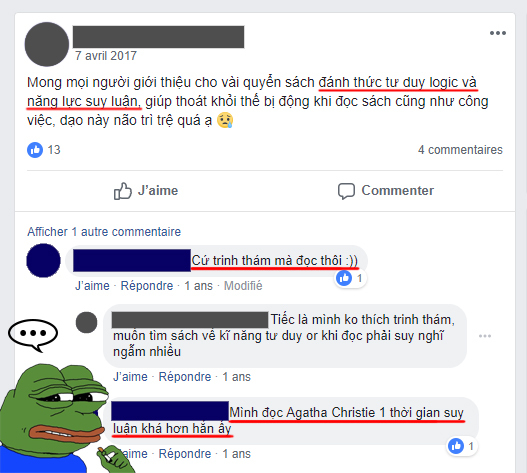
Task: Click the thumbs-up J'aime icon under the post
Action: (122, 191)
